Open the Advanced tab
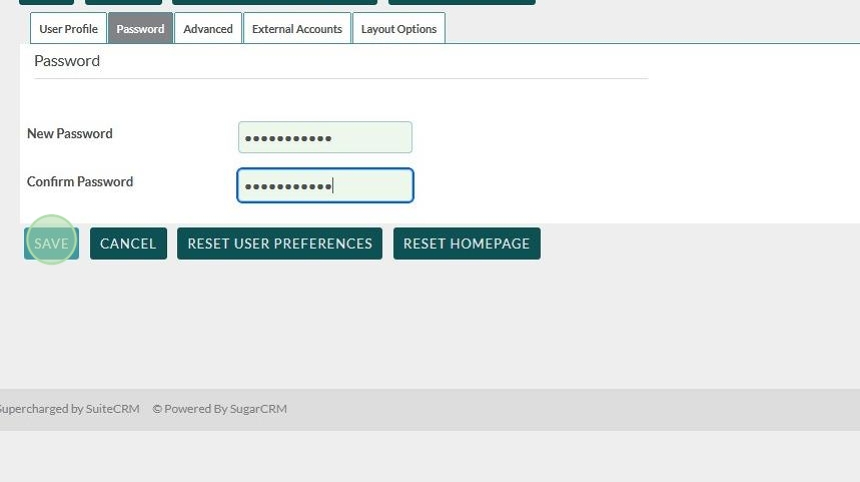 tap(208, 29)
